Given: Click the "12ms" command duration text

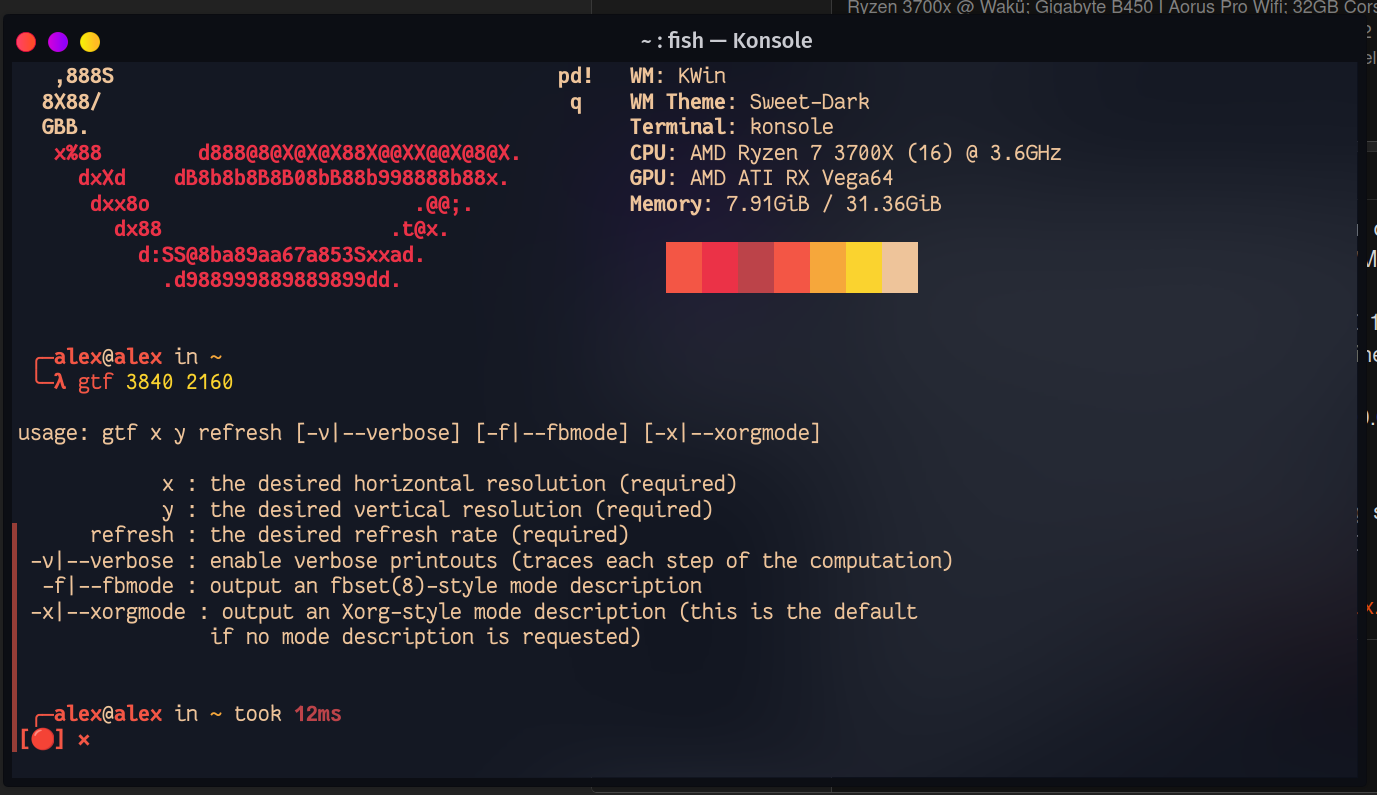Looking at the screenshot, I should pos(318,713).
